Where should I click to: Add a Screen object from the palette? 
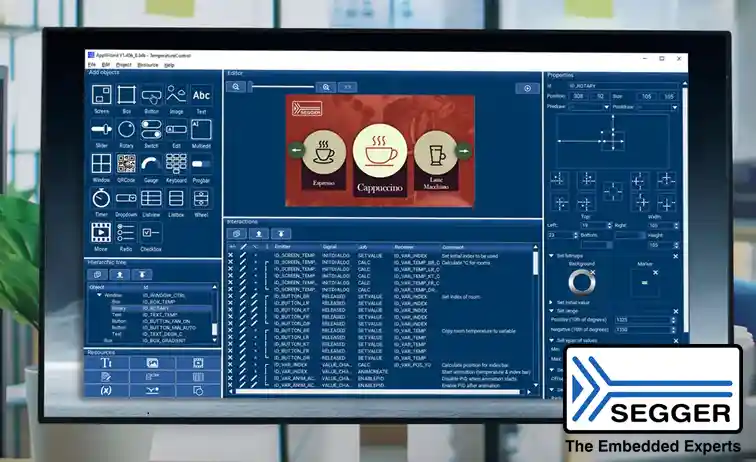(x=101, y=95)
